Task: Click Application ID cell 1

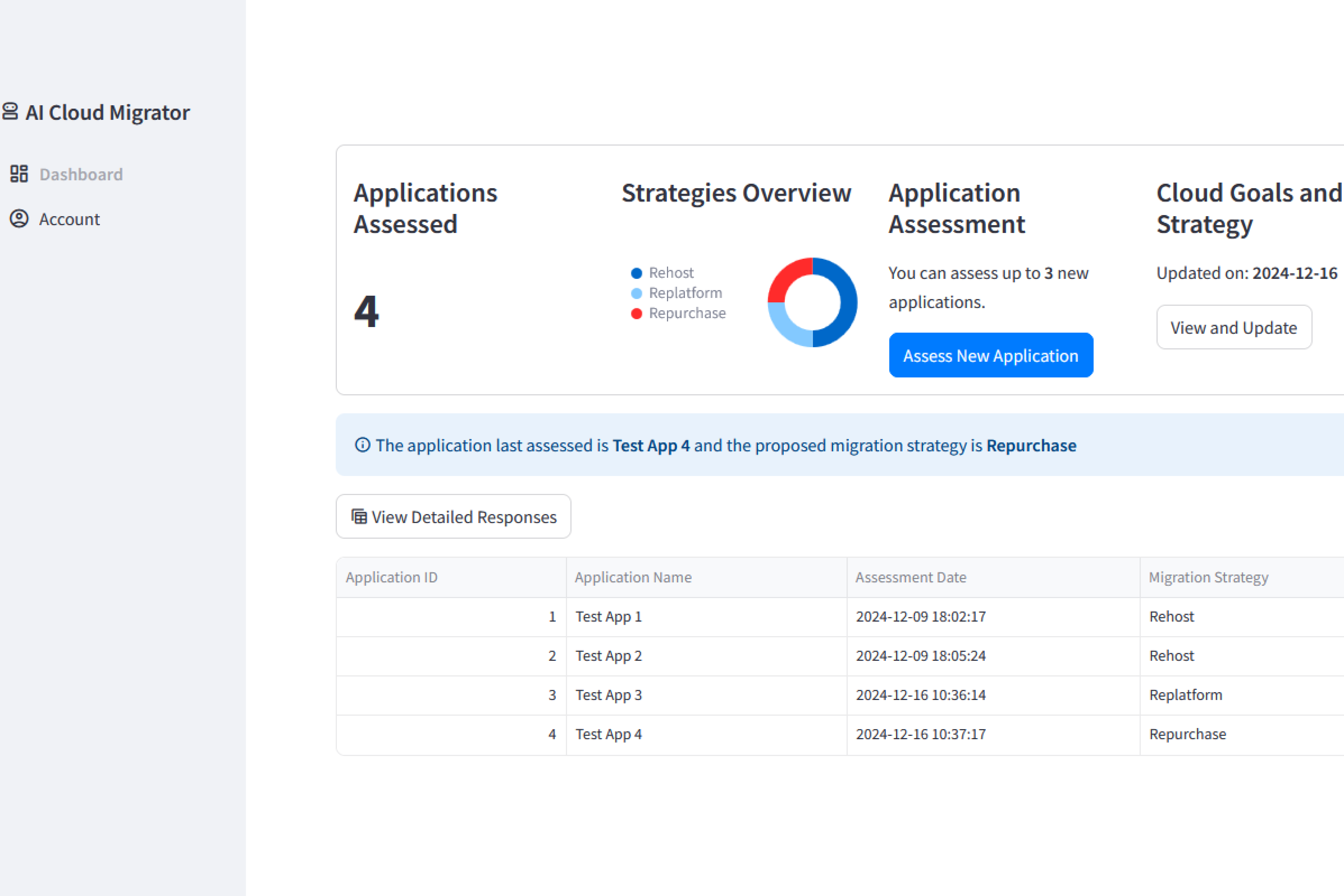Action: (x=451, y=617)
